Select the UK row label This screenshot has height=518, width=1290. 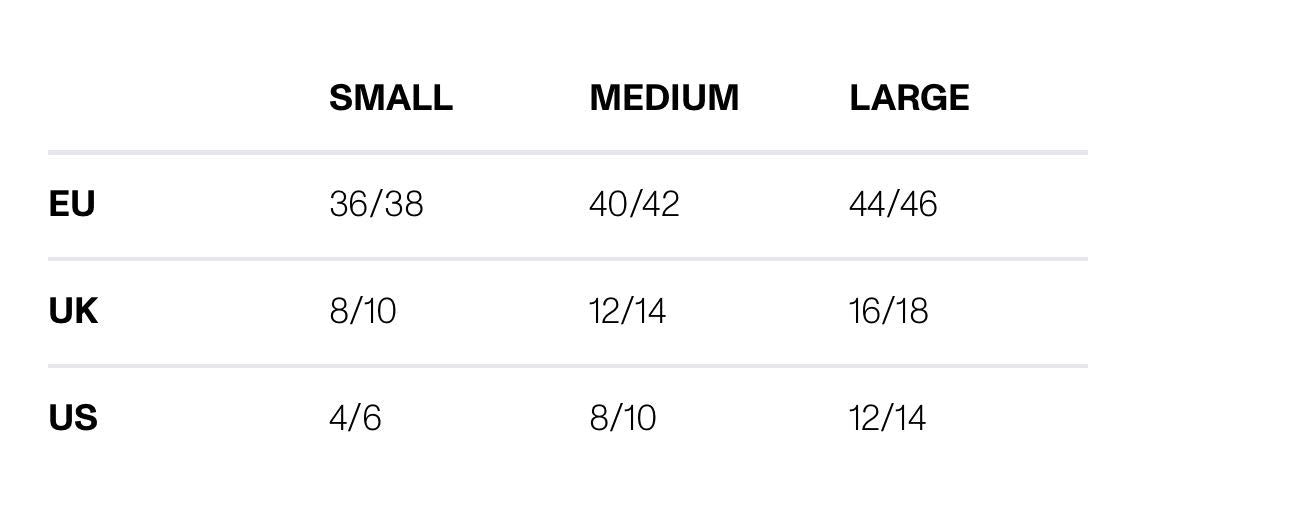click(x=72, y=311)
